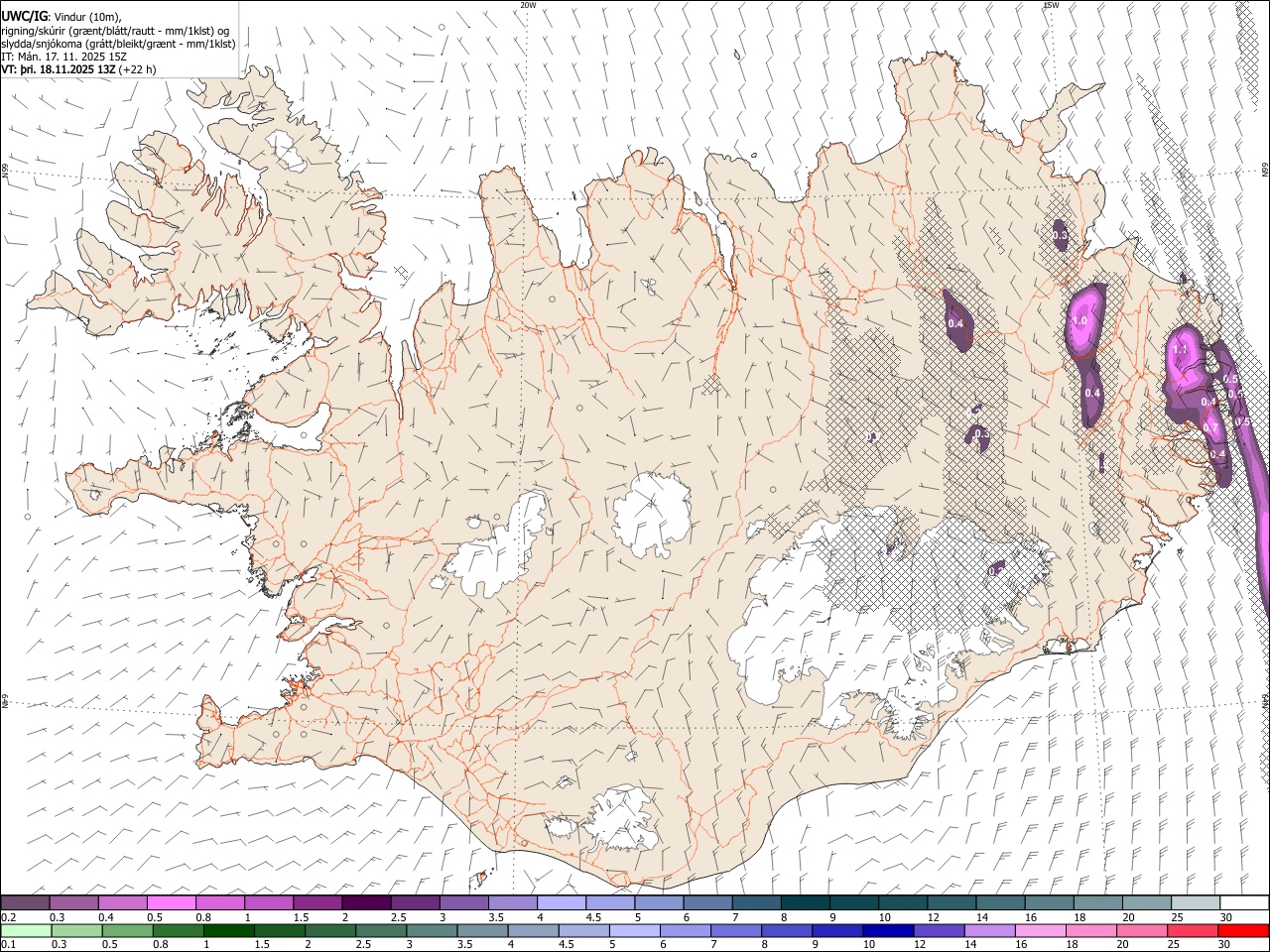Pick the palest green rain swatch at 0.1

[x=25, y=930]
